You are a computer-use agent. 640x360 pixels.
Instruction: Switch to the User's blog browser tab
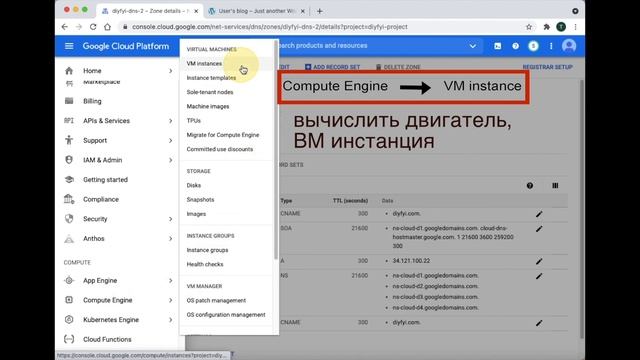click(256, 11)
